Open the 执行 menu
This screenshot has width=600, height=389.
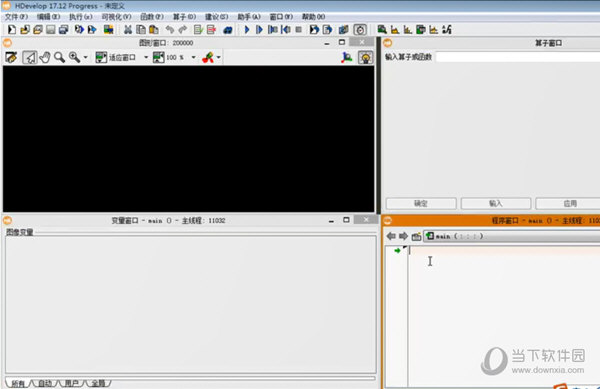81,17
